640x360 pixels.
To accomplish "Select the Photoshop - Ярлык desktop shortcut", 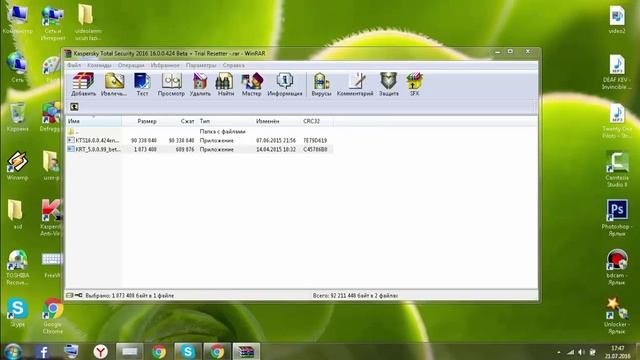I will click(x=617, y=218).
